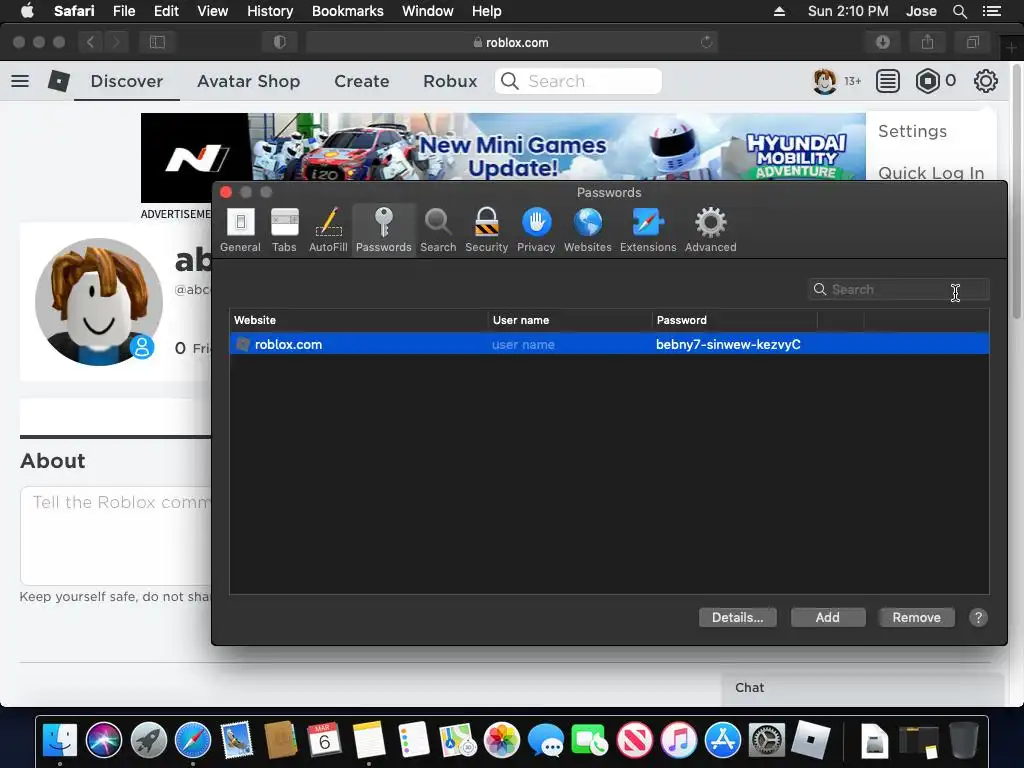
Task: Open the Privacy preferences pane
Action: (536, 230)
